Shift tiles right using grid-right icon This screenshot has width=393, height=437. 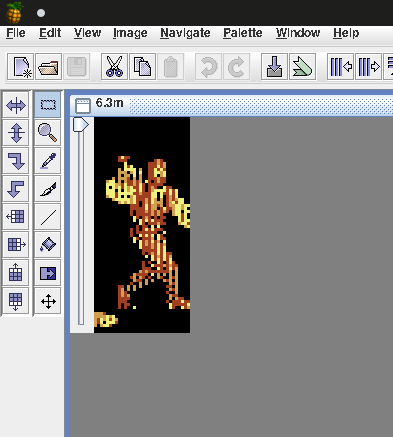[16, 245]
